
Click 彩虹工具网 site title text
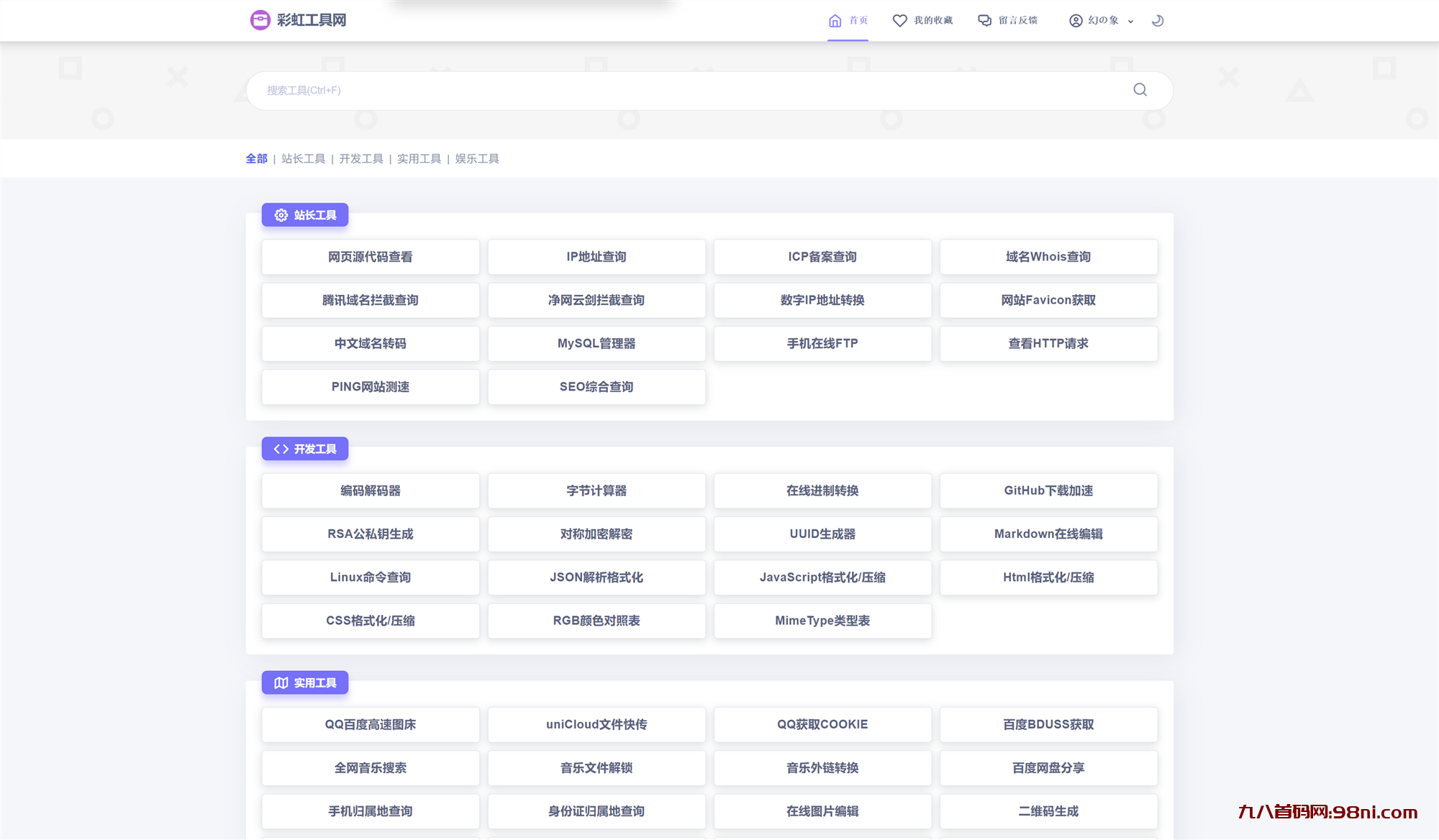312,20
